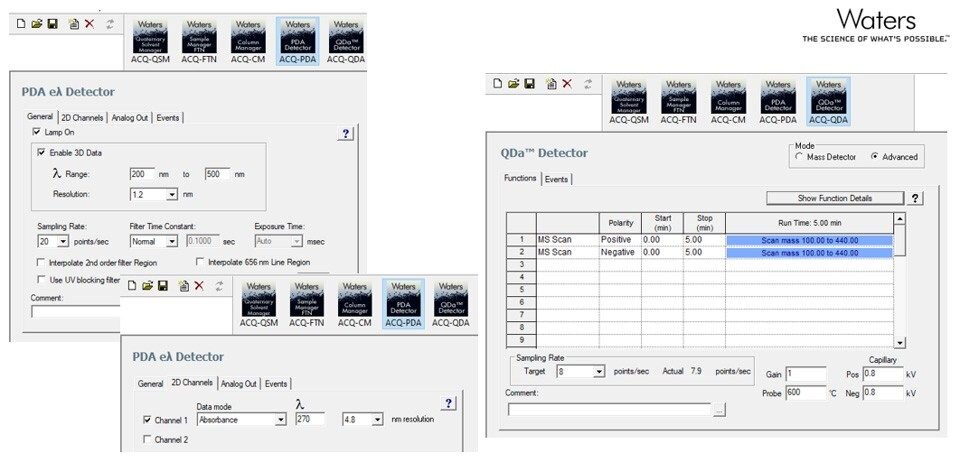This screenshot has width=960, height=462.
Task: Click red Delete X icon in QDa Detector window
Action: click(567, 84)
